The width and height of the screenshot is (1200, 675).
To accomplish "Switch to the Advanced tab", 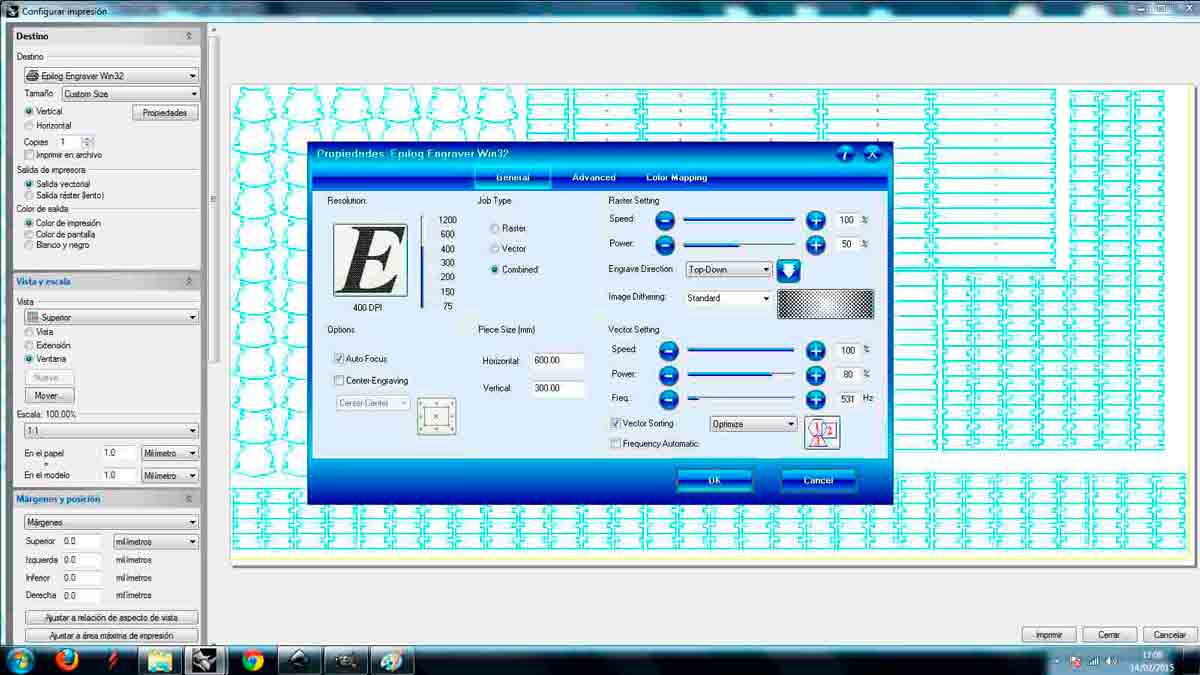I will [594, 178].
